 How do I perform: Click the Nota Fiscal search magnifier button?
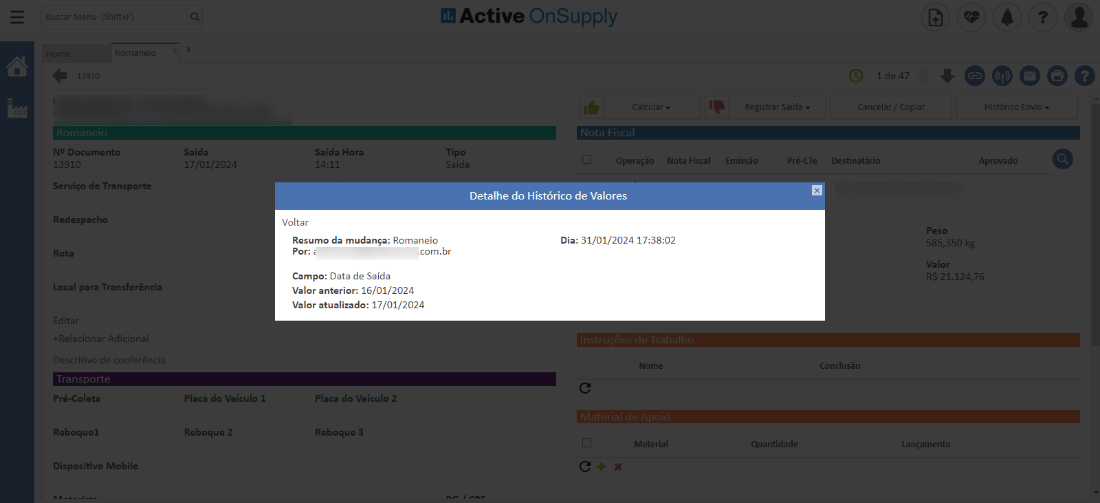(1063, 159)
